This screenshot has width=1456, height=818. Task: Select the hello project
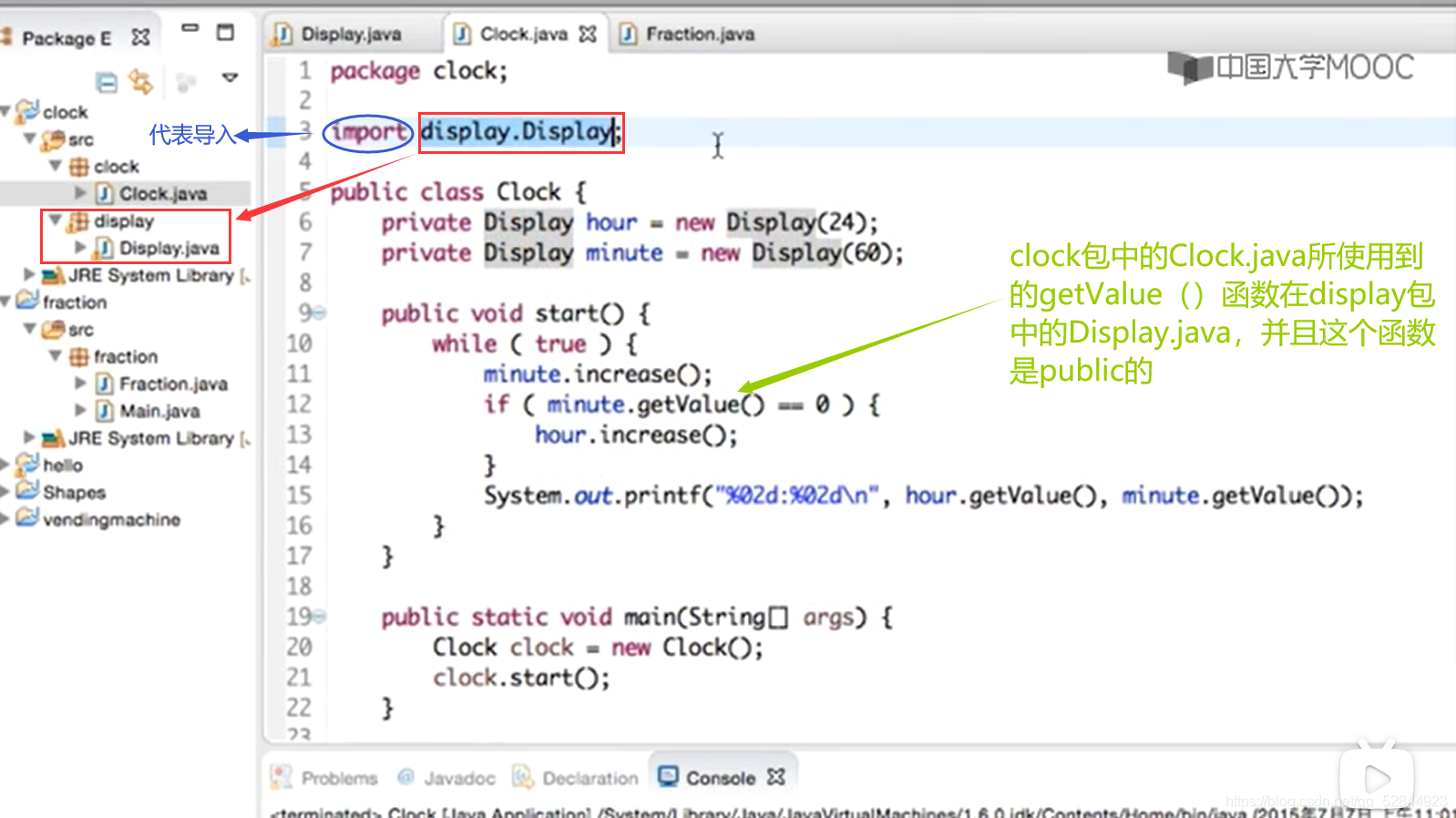[63, 465]
